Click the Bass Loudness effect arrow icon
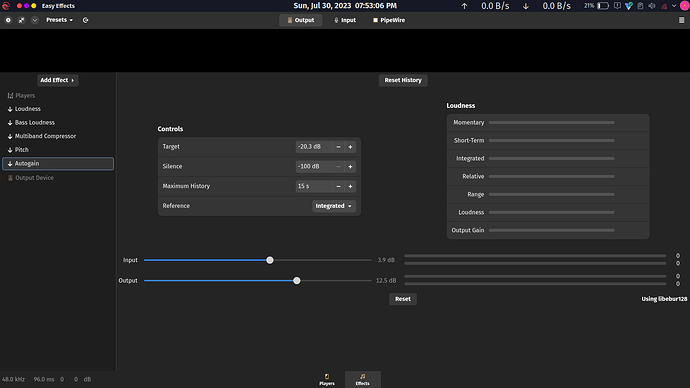690x388 pixels. pyautogui.click(x=10, y=123)
